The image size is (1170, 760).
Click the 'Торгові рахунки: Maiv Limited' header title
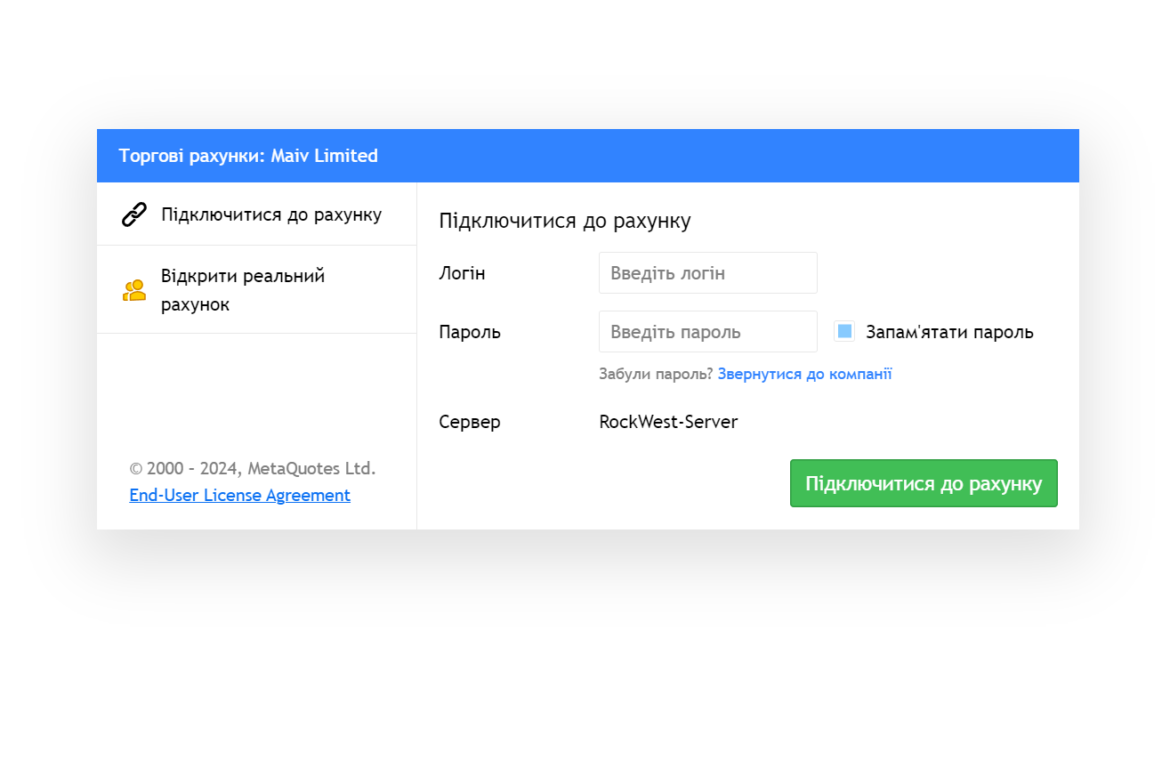point(248,156)
